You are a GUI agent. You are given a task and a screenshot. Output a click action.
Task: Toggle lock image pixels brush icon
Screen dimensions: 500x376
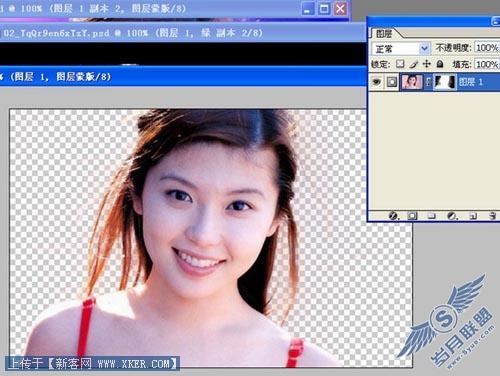pos(414,64)
